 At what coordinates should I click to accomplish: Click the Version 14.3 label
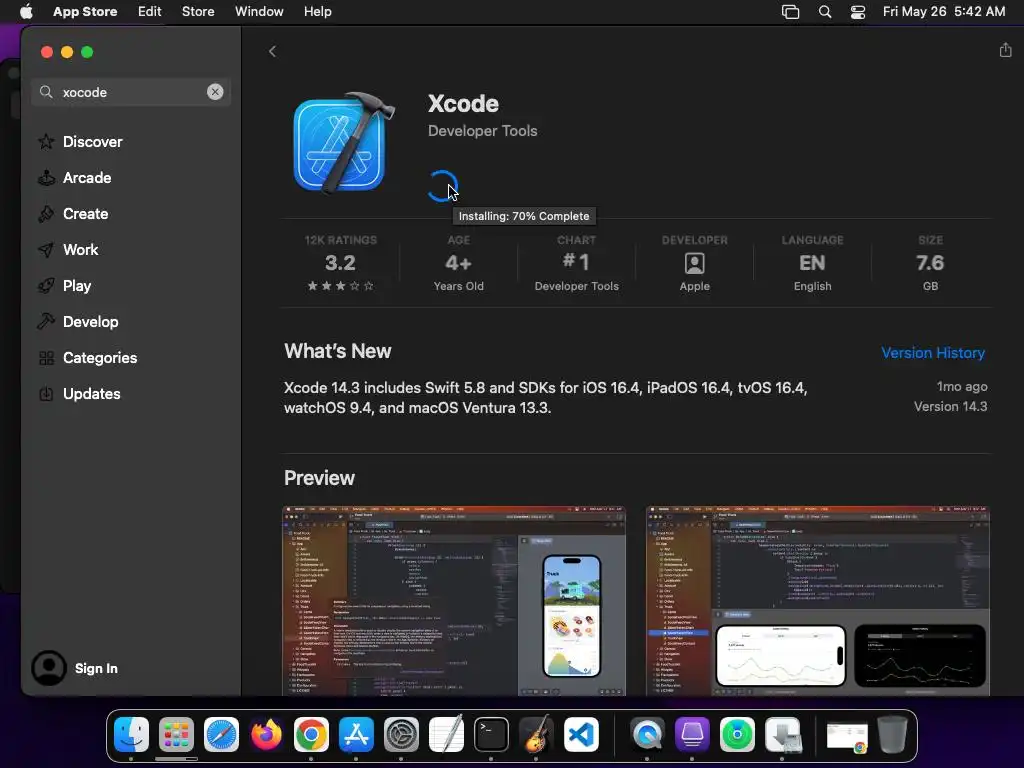(950, 406)
